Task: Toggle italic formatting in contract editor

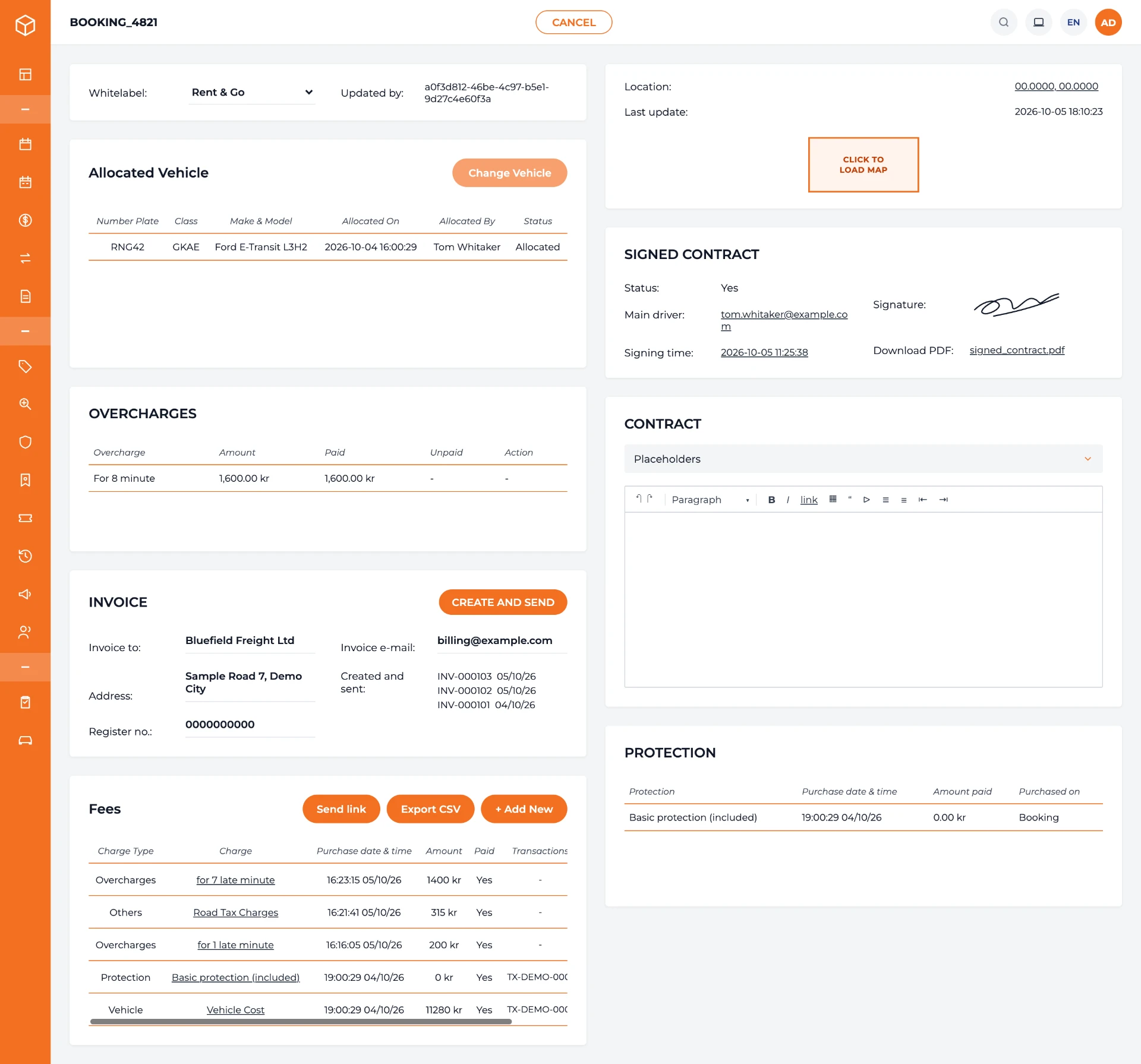Action: click(788, 500)
